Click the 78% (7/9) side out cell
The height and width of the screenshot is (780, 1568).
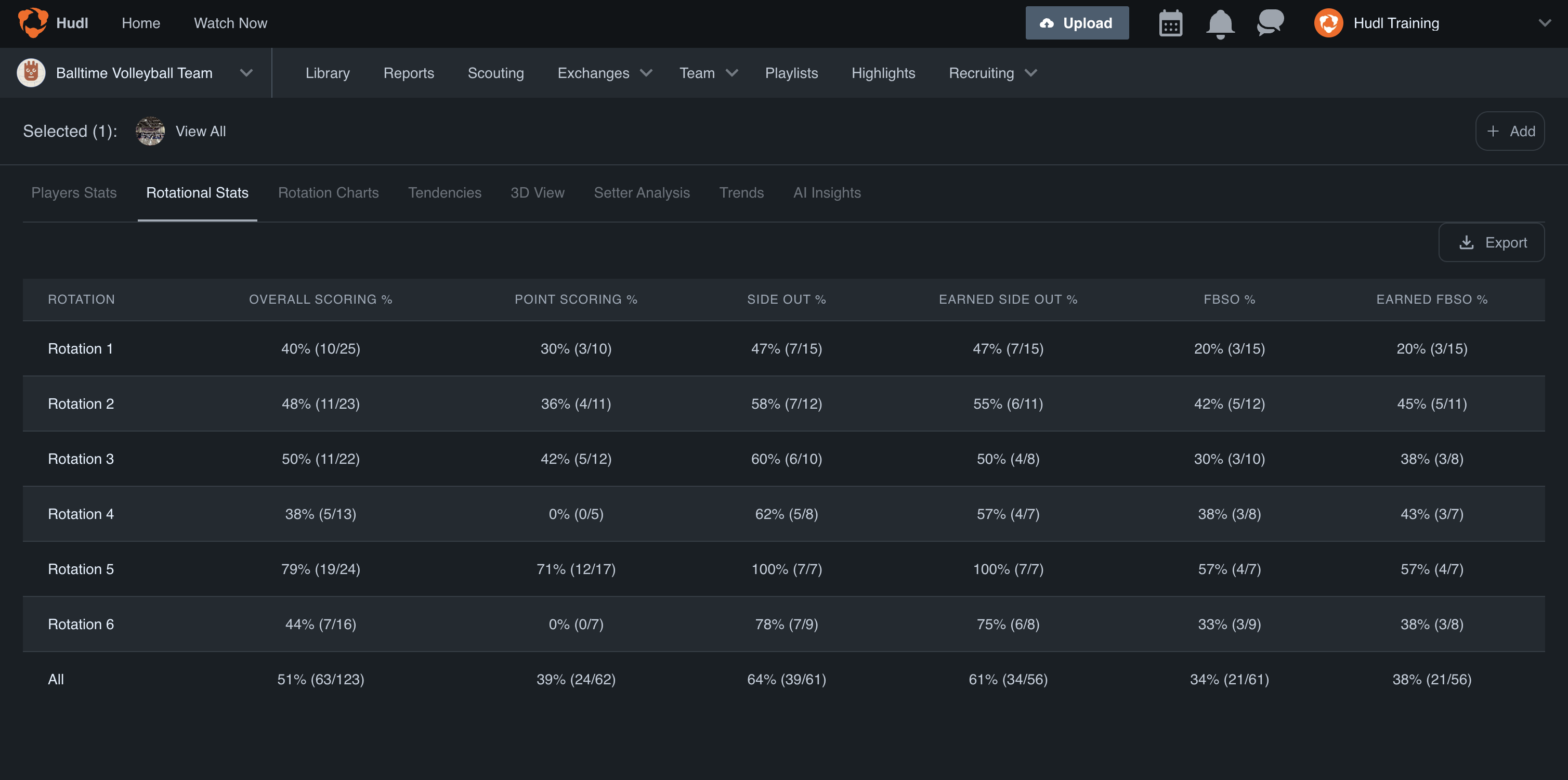click(x=787, y=624)
